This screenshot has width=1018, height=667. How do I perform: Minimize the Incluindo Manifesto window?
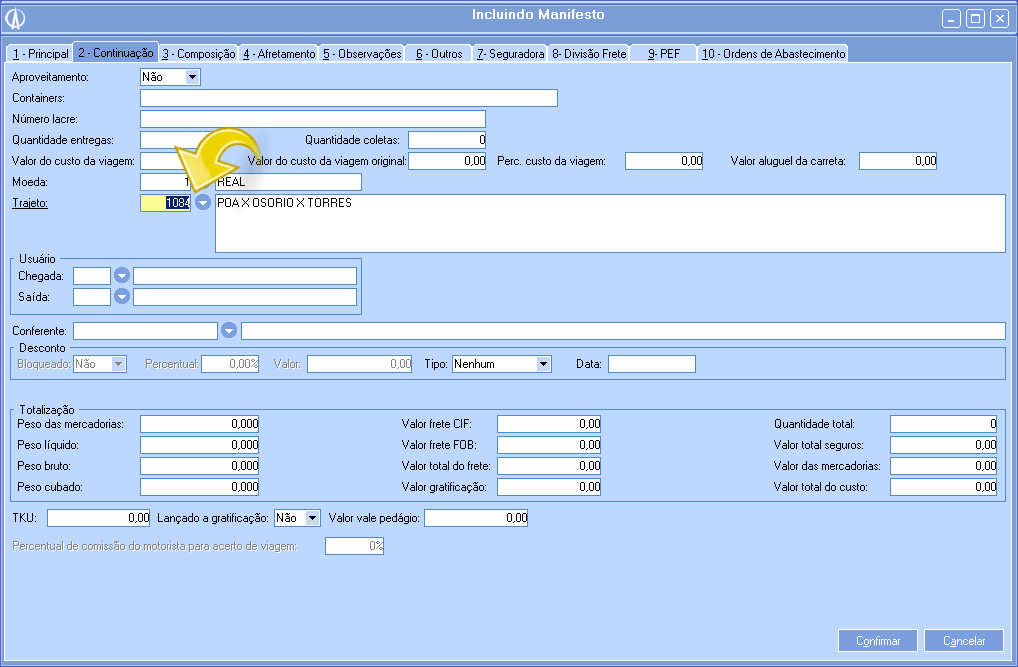click(951, 18)
